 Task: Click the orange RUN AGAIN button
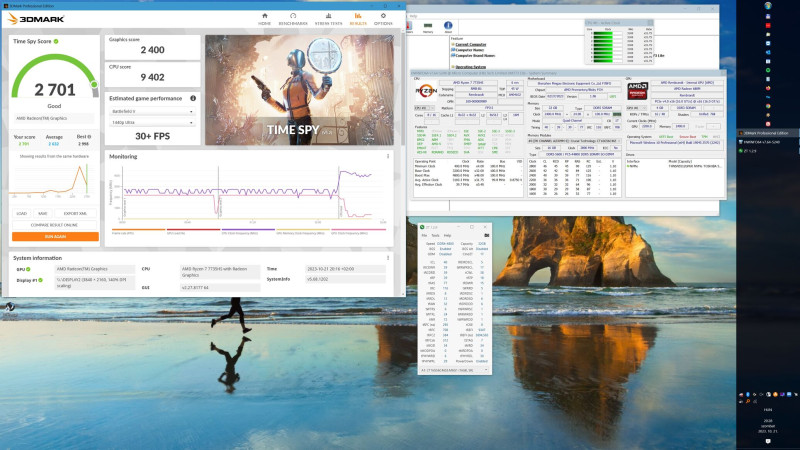tap(55, 237)
